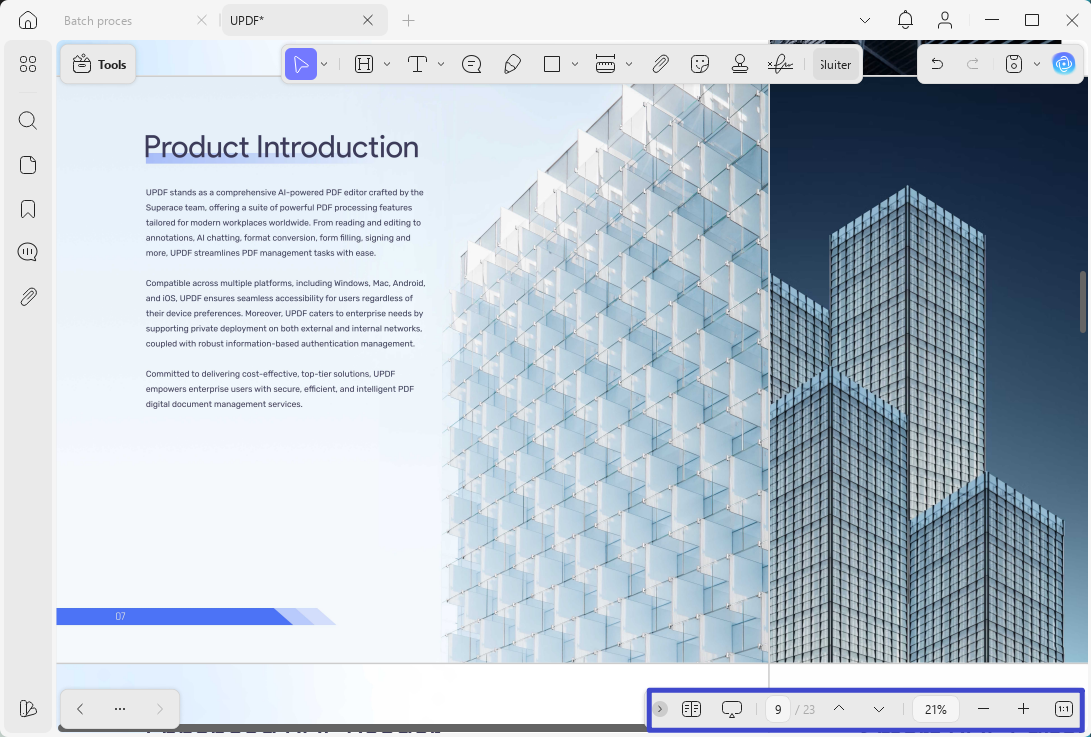Open the Tools button
The height and width of the screenshot is (737, 1091).
point(98,65)
